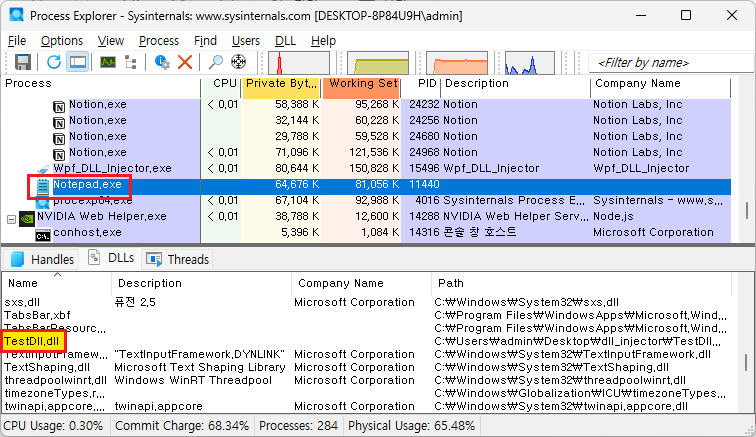756x437 pixels.
Task: Click the Properties gear toolbar icon
Action: point(162,62)
